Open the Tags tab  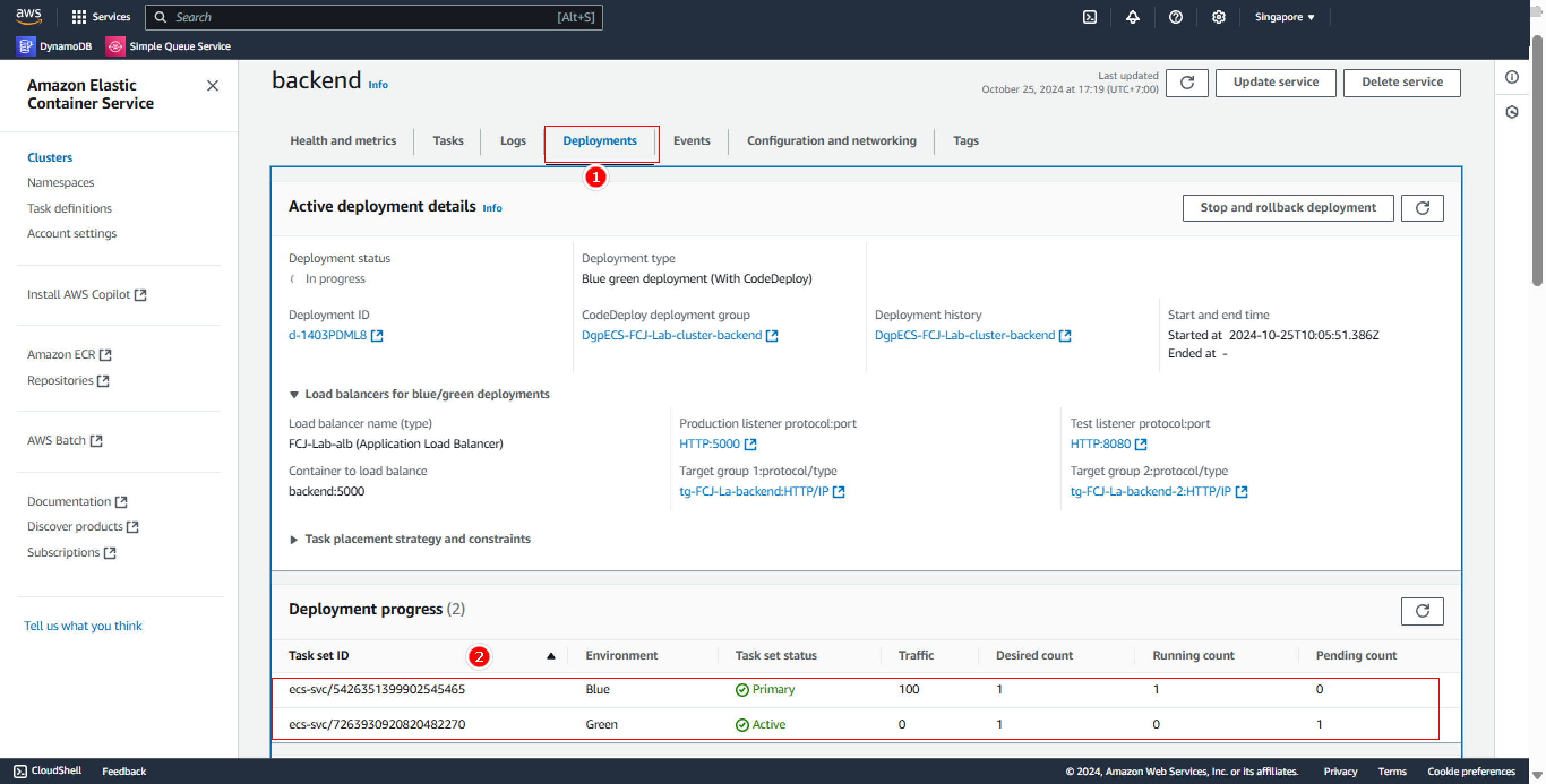coord(965,140)
